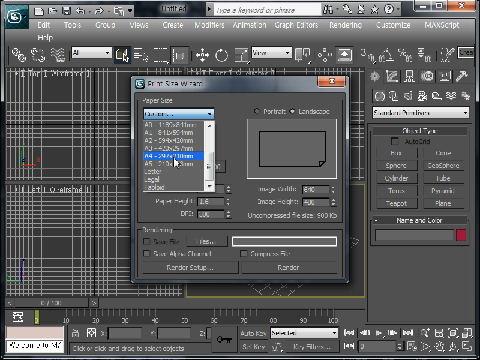This screenshot has width=480, height=360.
Task: Open the Create command panel tab
Action: coord(375,77)
